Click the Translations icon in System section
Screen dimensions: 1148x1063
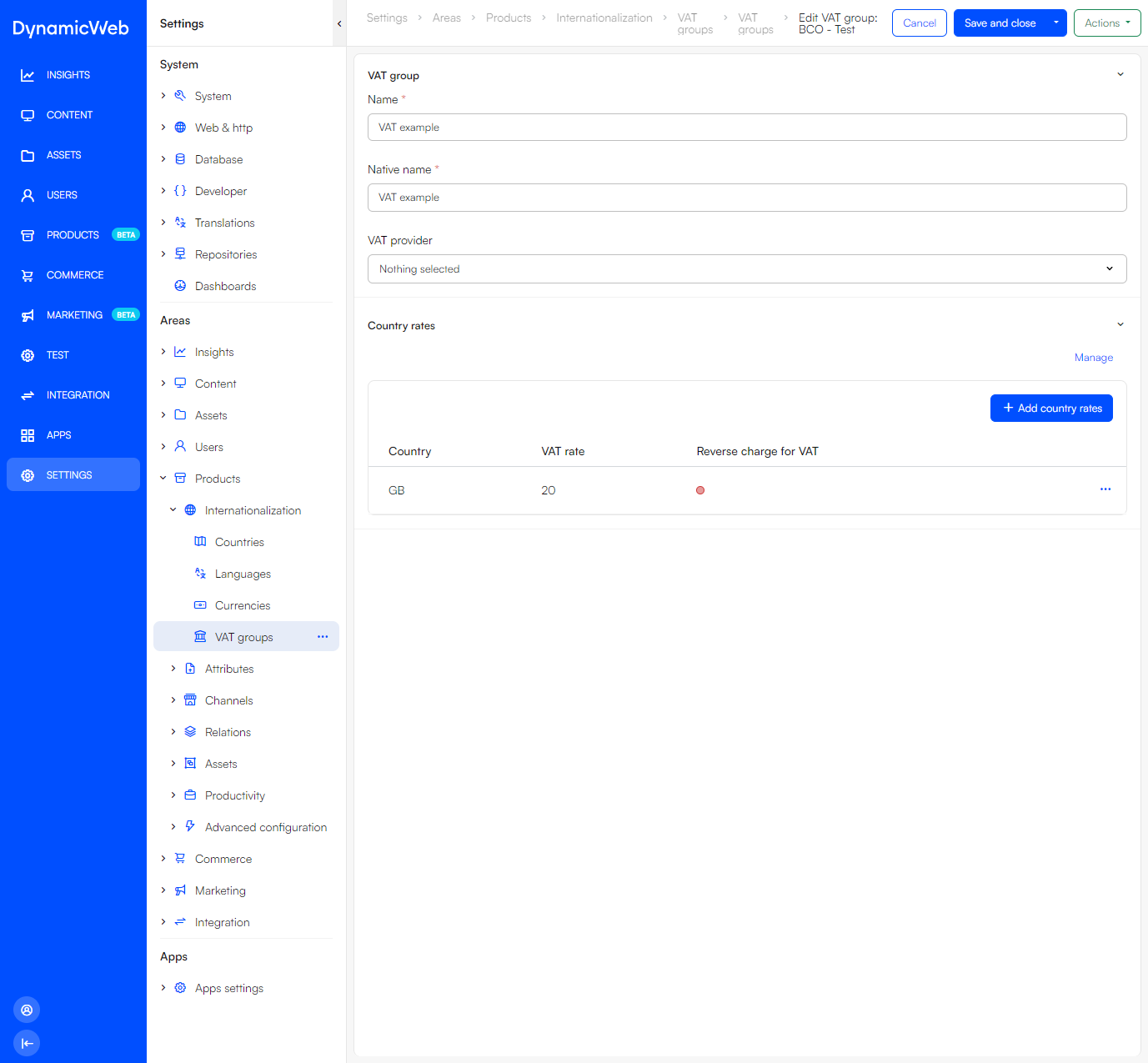[180, 223]
